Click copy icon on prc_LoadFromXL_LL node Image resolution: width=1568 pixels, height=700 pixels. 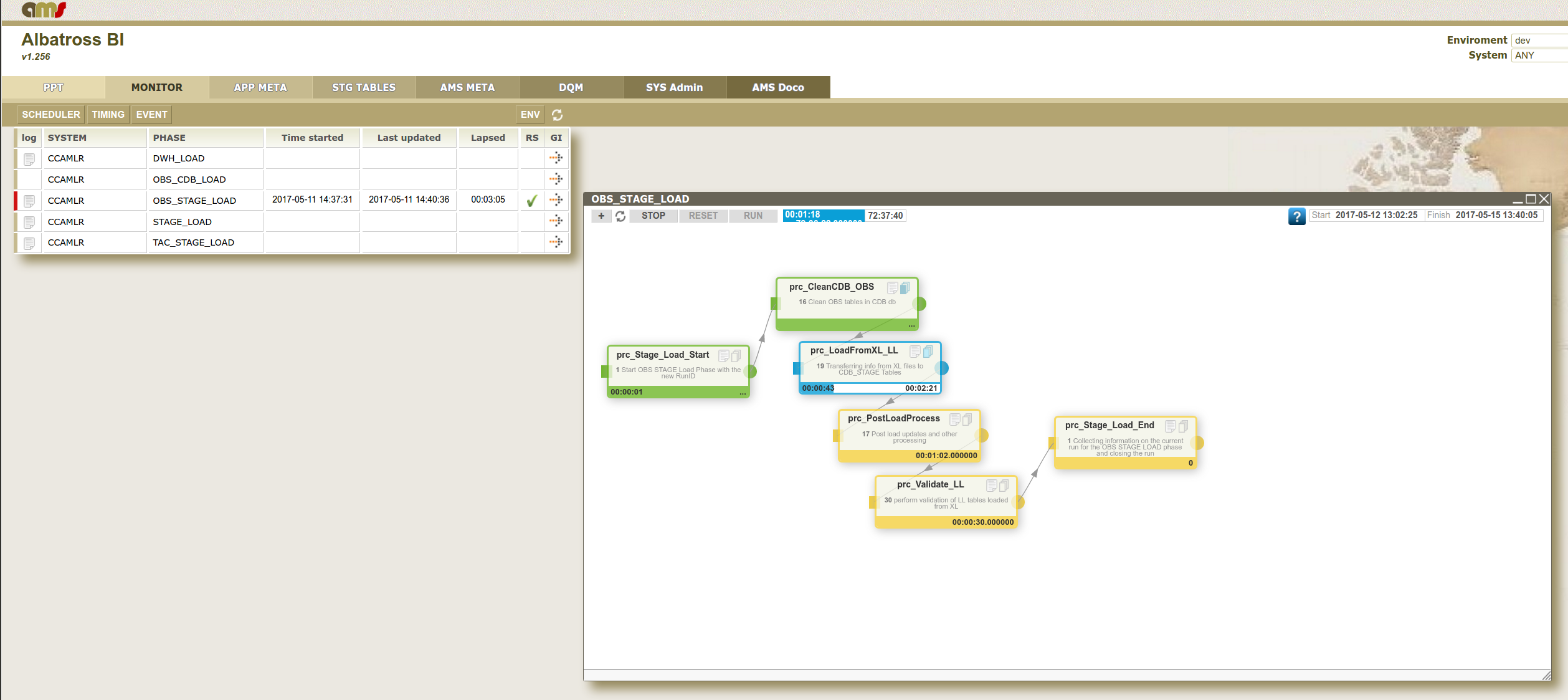928,352
